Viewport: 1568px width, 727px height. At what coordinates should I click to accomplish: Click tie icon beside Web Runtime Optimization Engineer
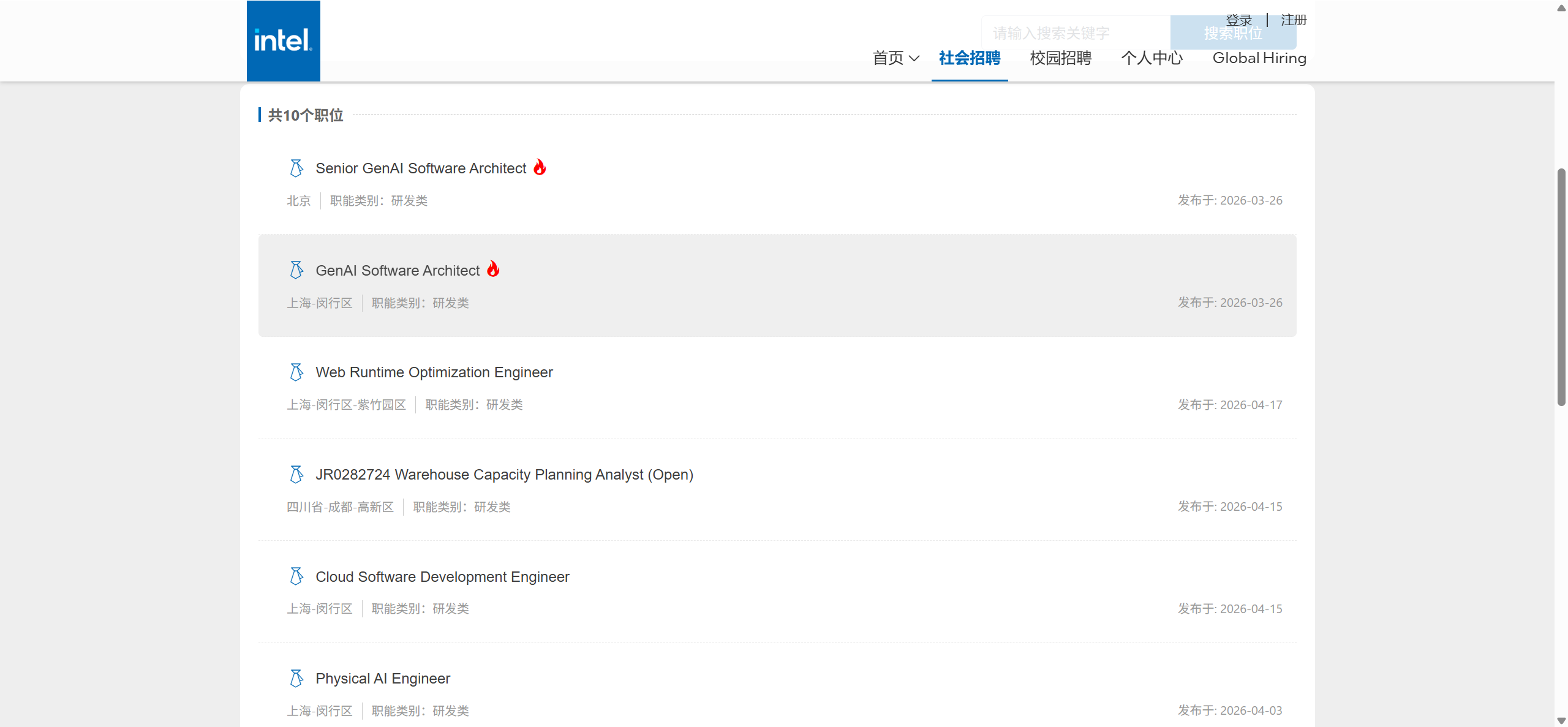(x=296, y=372)
